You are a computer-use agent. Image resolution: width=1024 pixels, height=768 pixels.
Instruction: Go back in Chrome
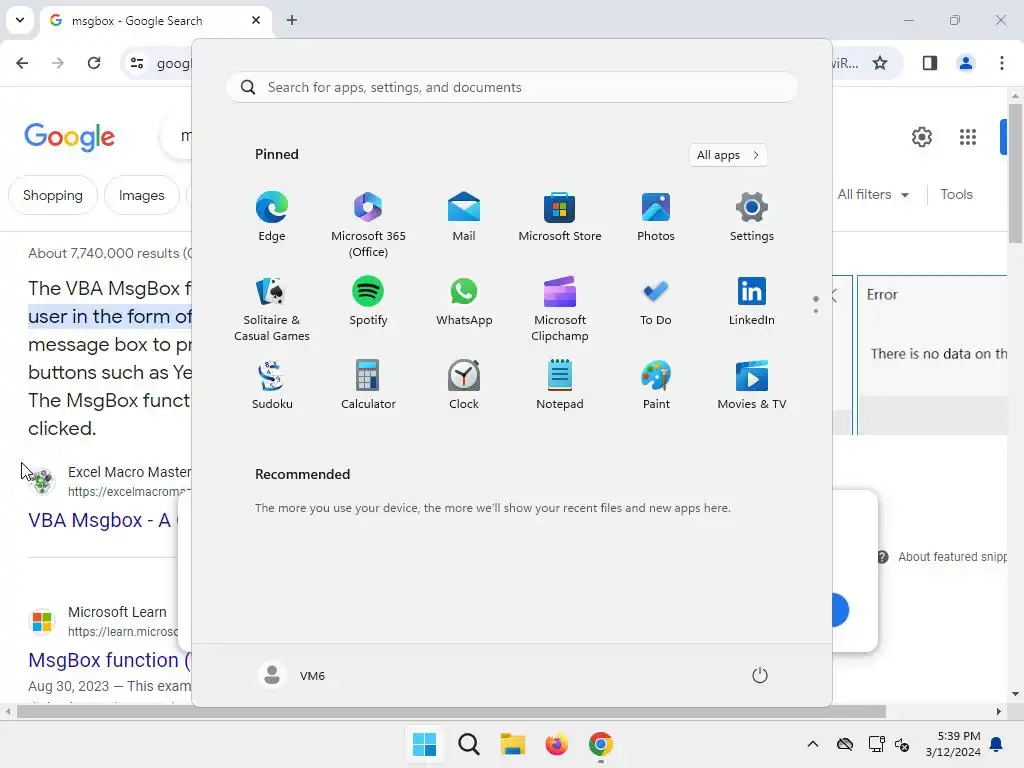pos(22,63)
